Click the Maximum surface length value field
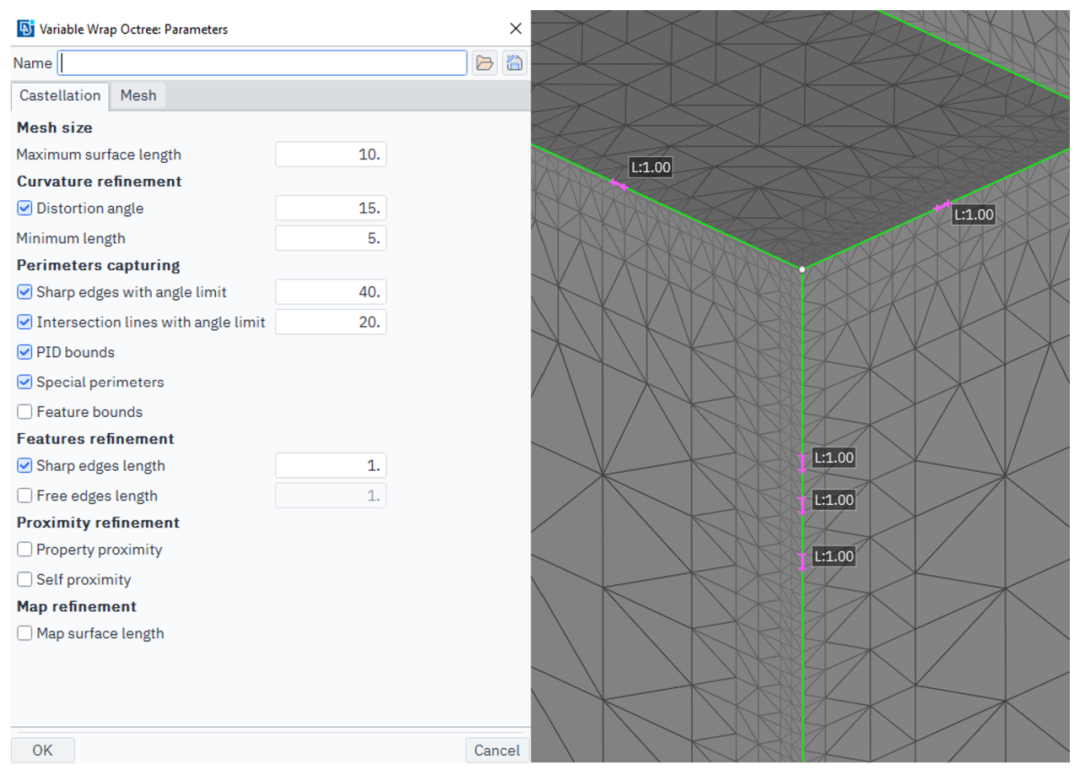1080x770 pixels. pyautogui.click(x=330, y=155)
